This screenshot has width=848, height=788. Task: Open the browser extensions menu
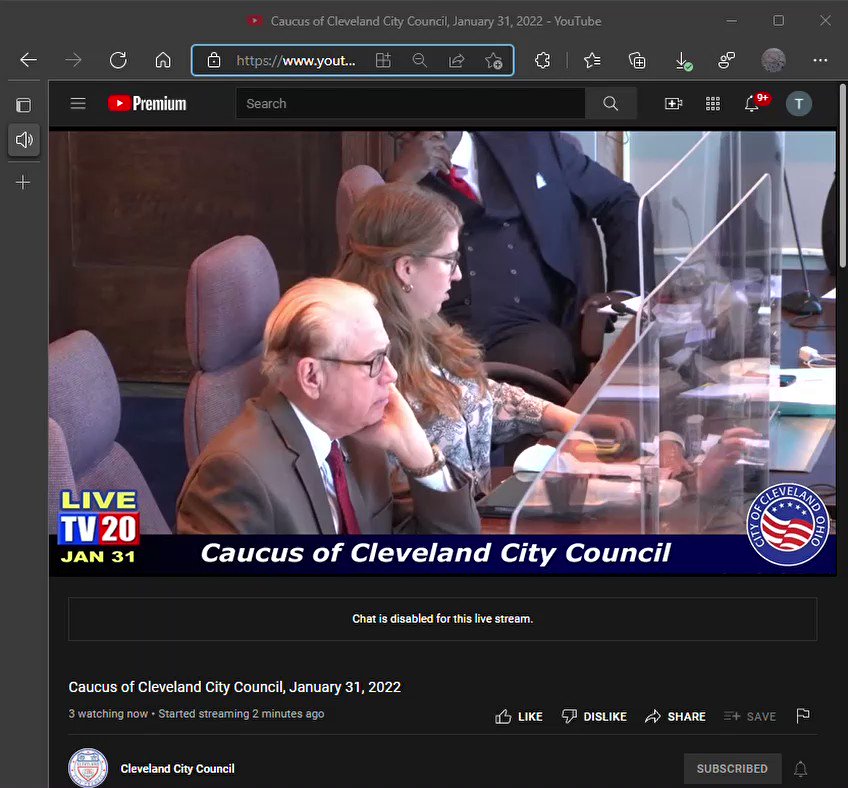point(542,60)
